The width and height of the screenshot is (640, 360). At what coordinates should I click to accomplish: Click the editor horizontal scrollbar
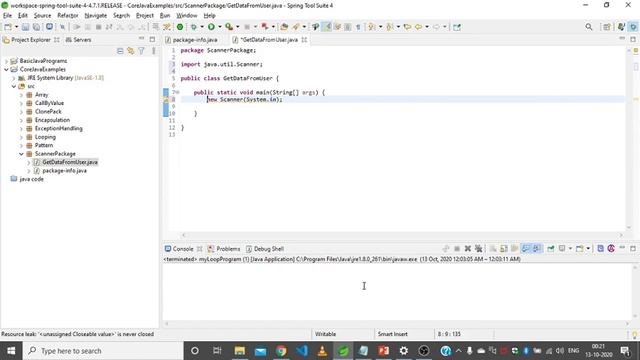tap(402, 235)
